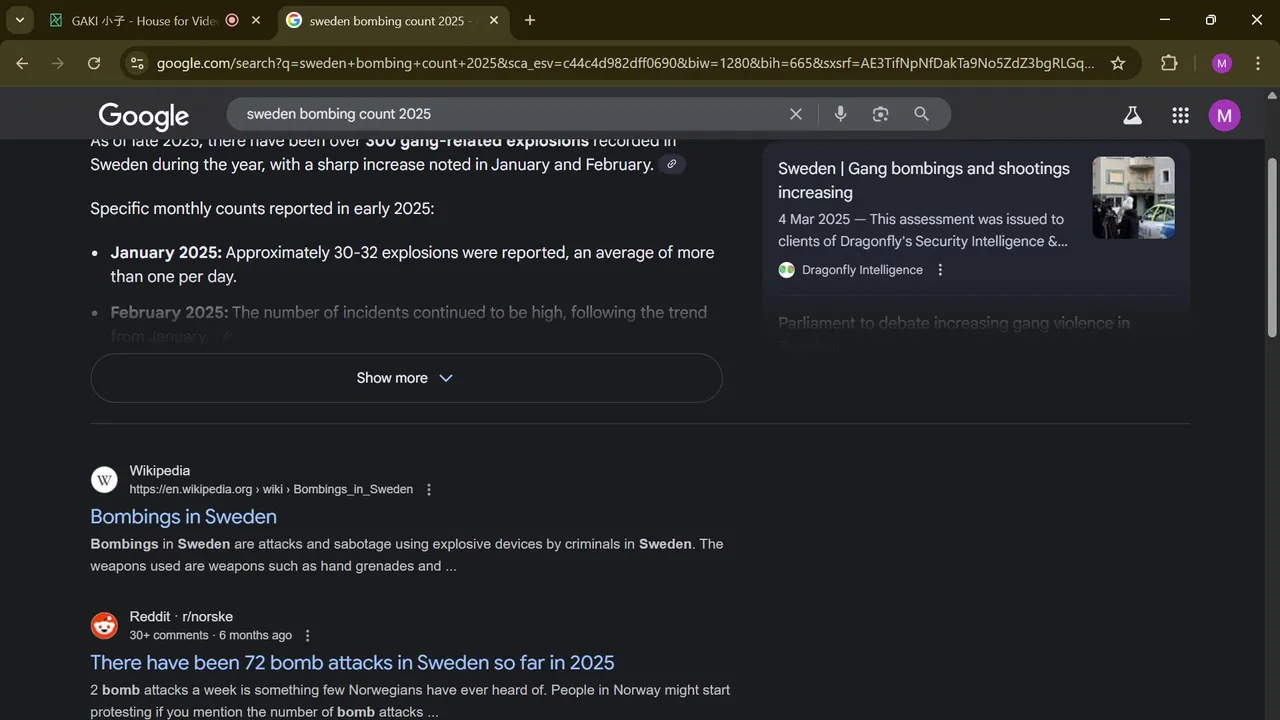Click the Reddit r/norske source label
This screenshot has height=720, width=1280.
click(181, 617)
